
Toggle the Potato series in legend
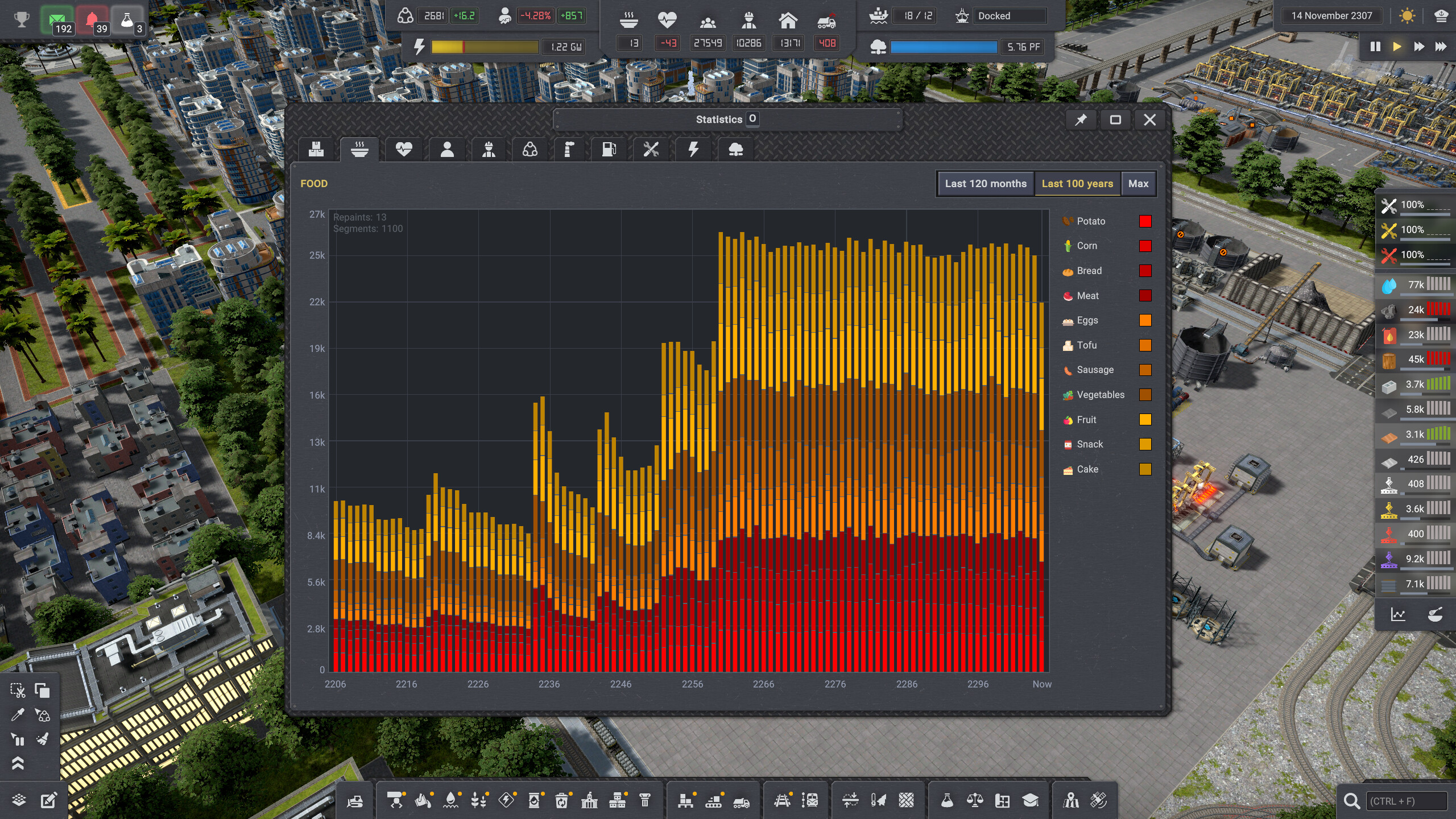click(1090, 221)
